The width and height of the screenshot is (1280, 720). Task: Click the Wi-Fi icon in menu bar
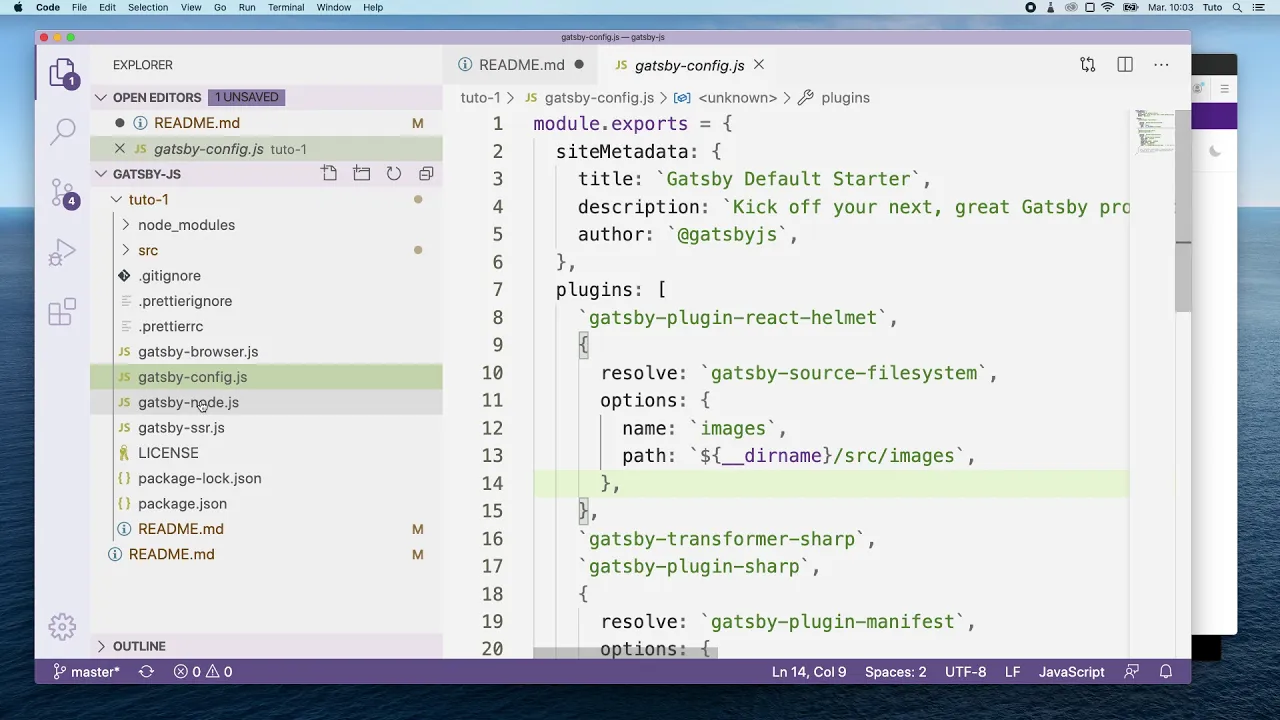(1108, 7)
